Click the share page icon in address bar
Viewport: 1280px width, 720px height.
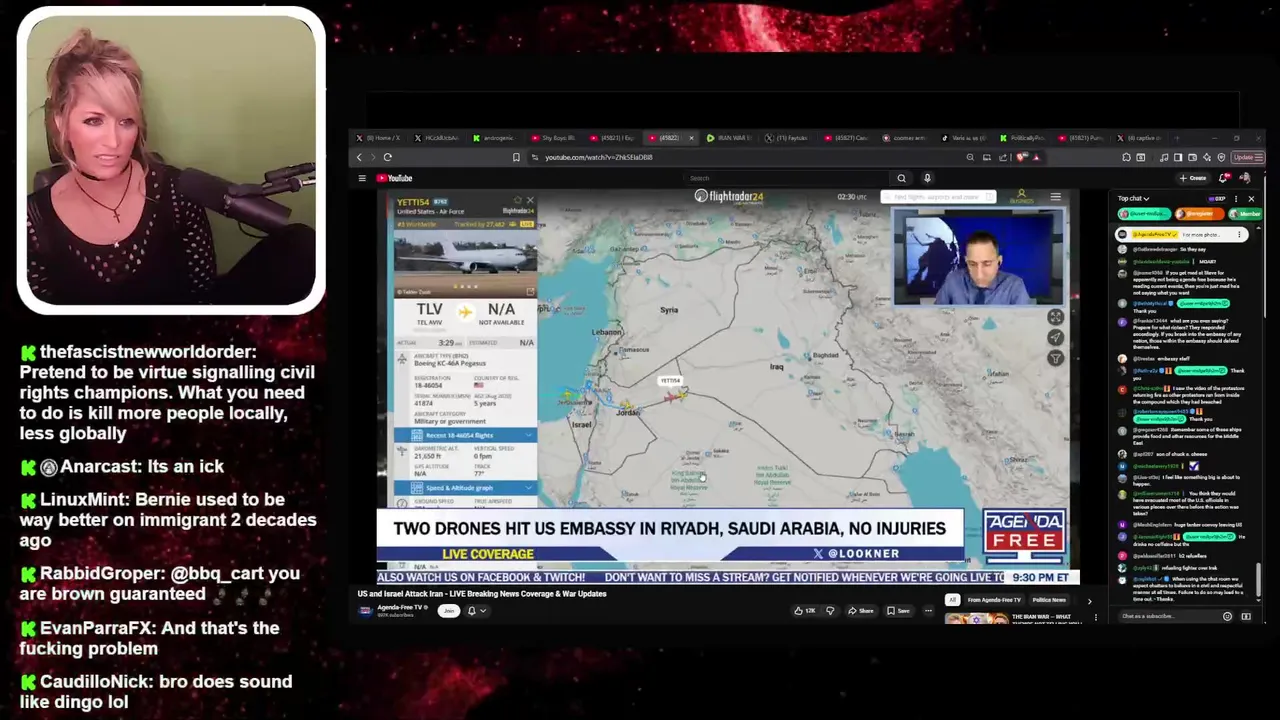(x=1003, y=157)
